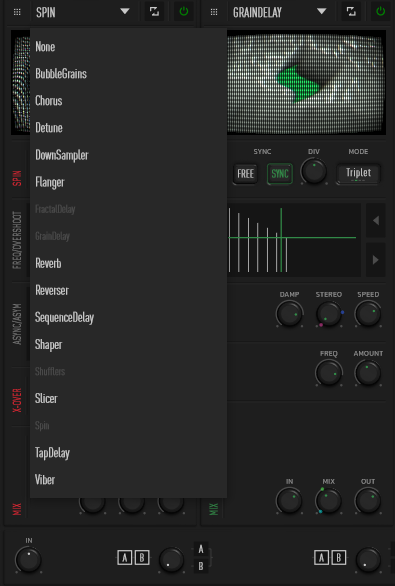Open the SPIN effect selector dropdown arrow
The width and height of the screenshot is (395, 586).
click(x=125, y=12)
